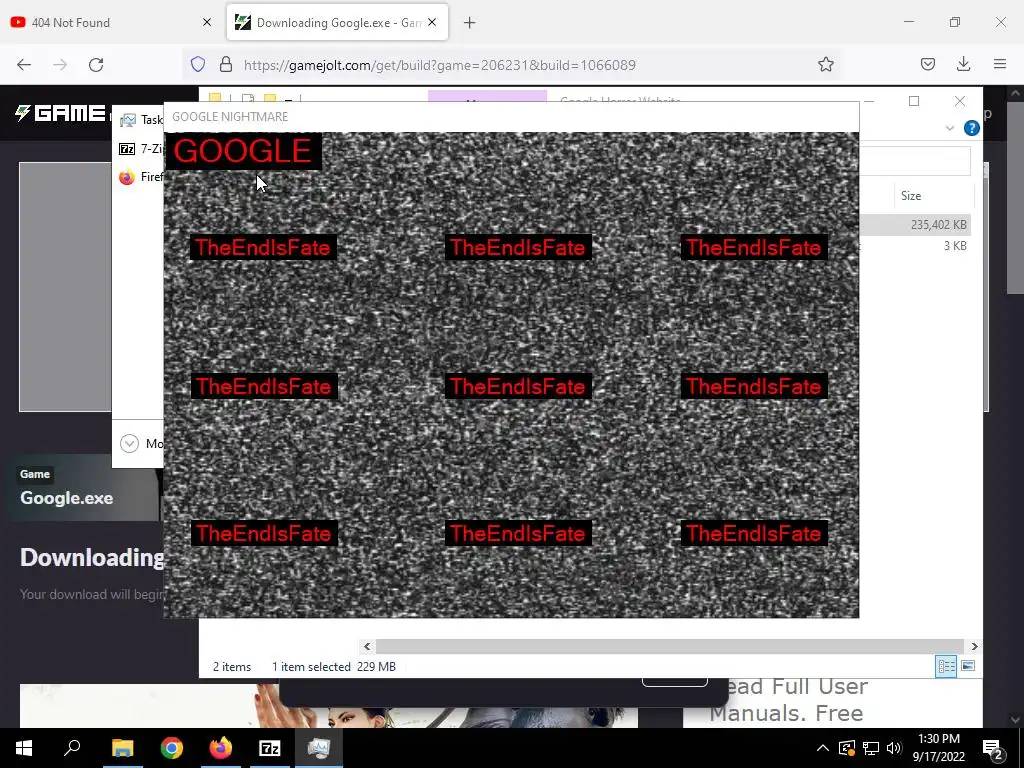
Task: Click browser scrollbar down arrow
Action: pyautogui.click(x=1015, y=720)
